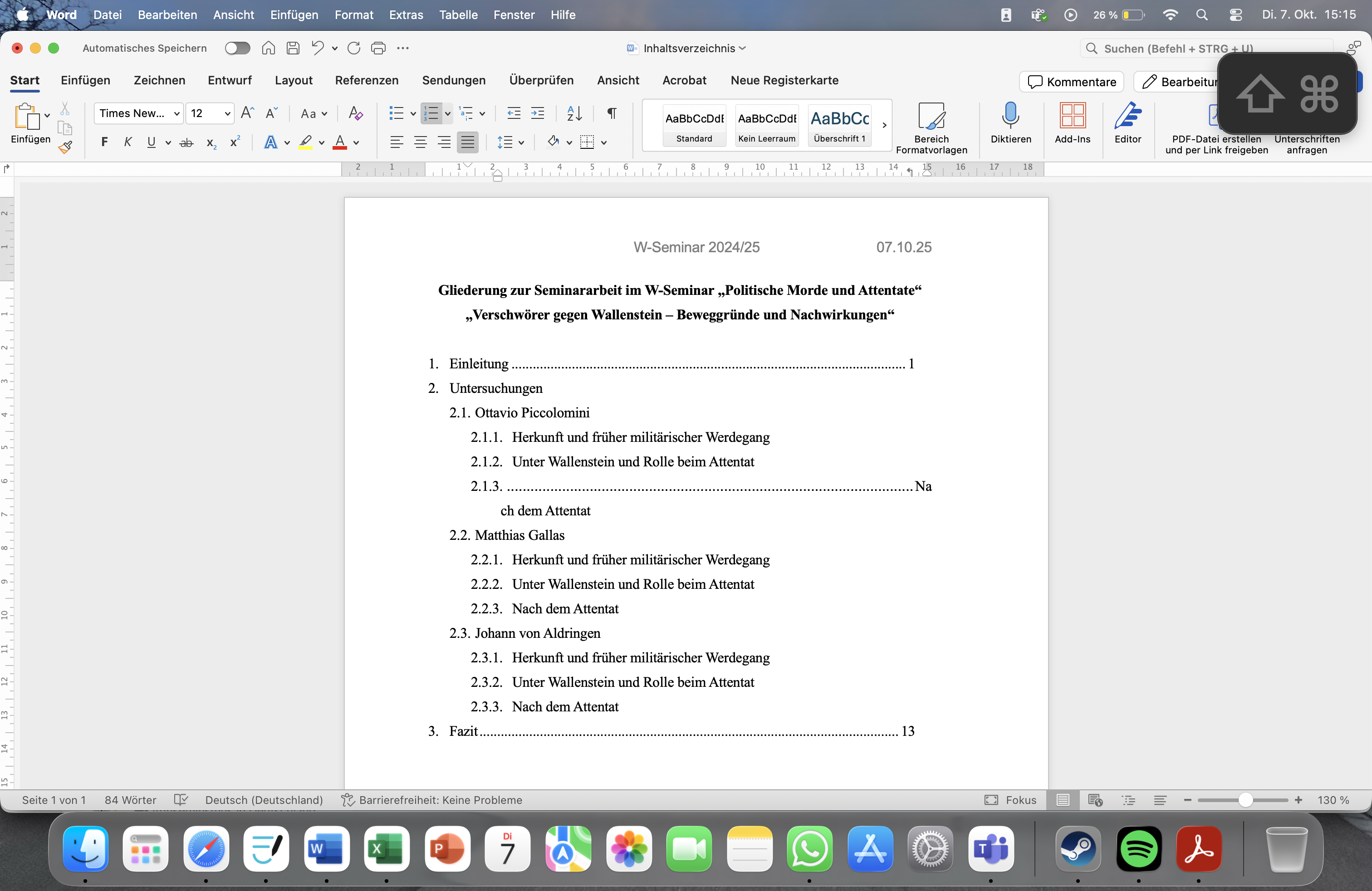Center align the paragraph text
This screenshot has width=1372, height=891.
[420, 142]
